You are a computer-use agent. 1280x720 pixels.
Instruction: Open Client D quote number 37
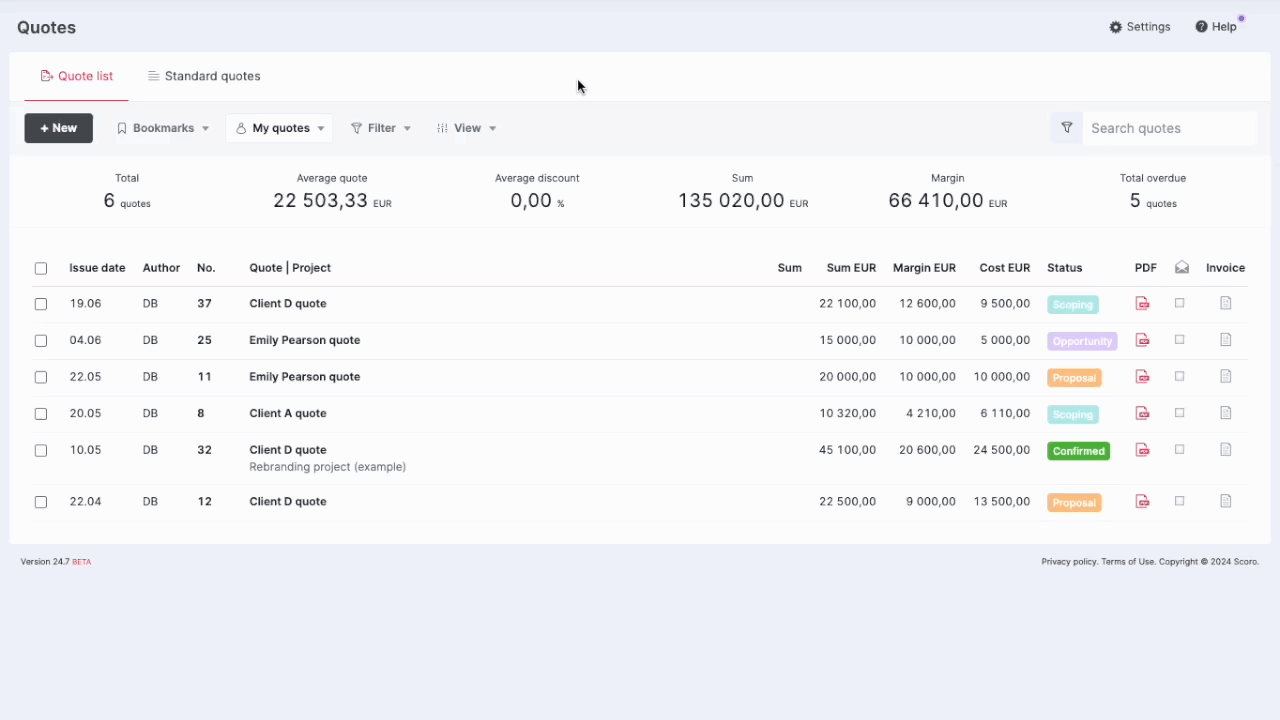click(x=288, y=303)
